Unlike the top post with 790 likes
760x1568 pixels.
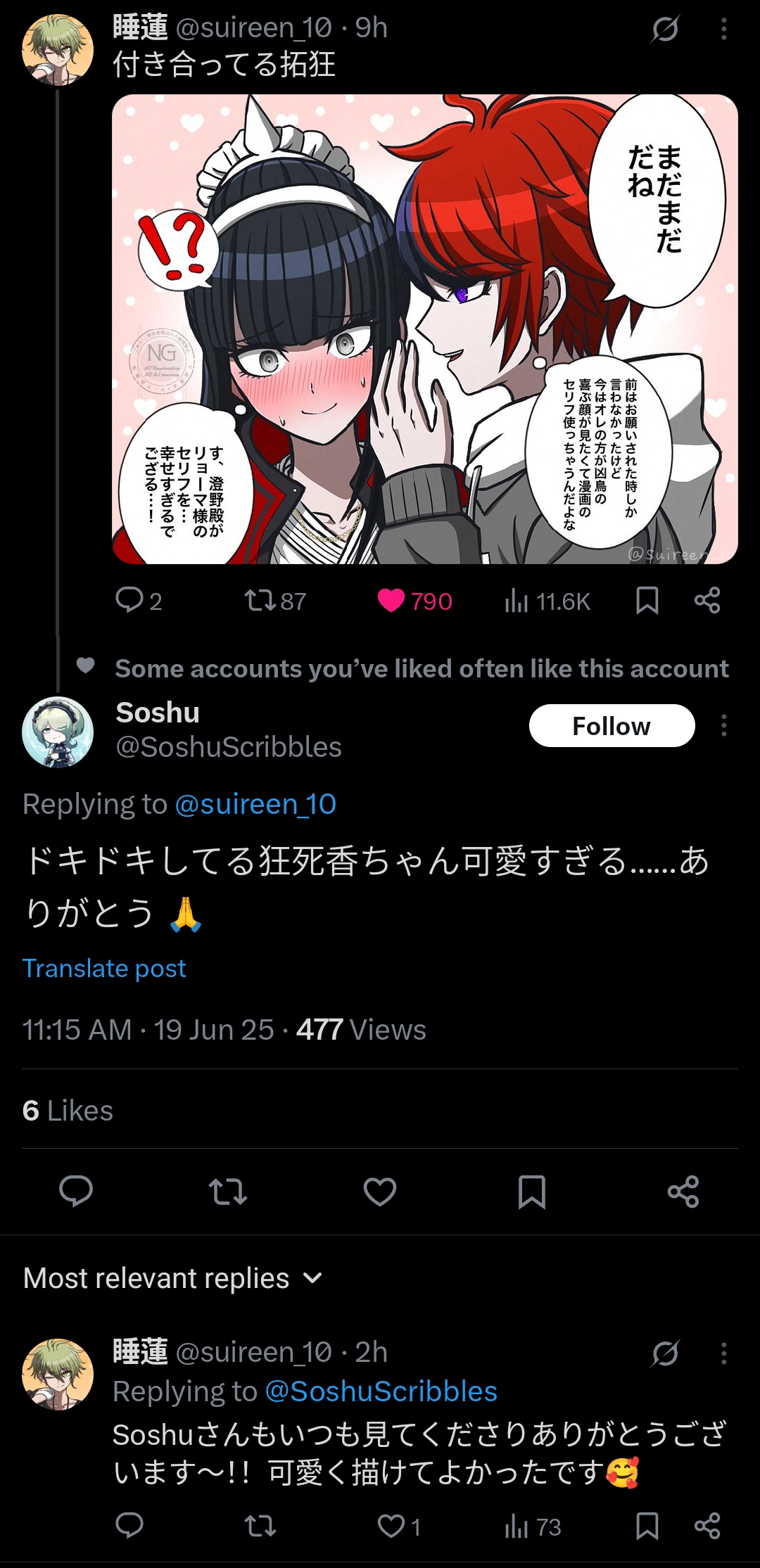coord(414,601)
